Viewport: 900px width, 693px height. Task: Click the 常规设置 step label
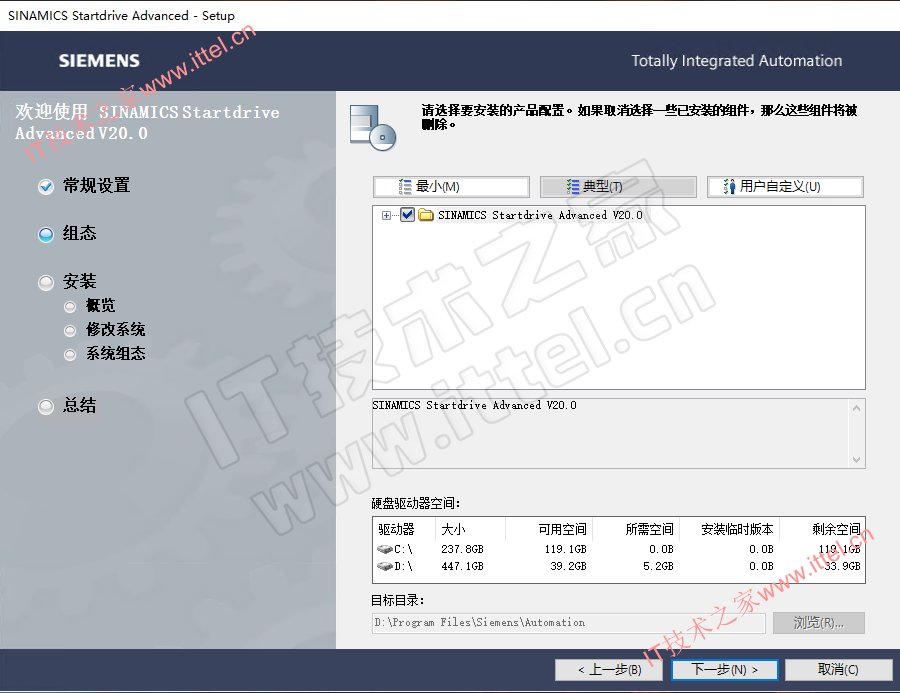click(x=96, y=186)
